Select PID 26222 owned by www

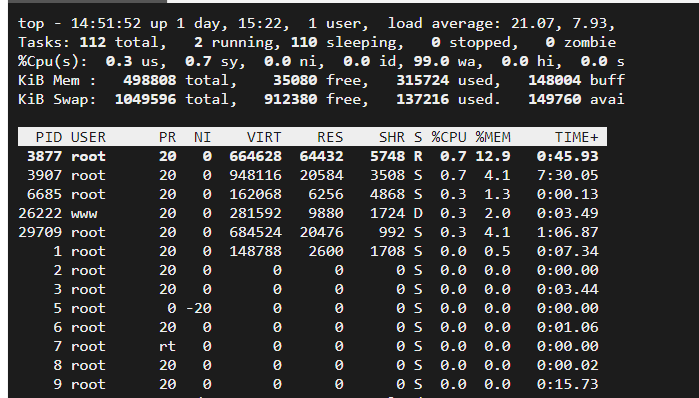pos(40,213)
